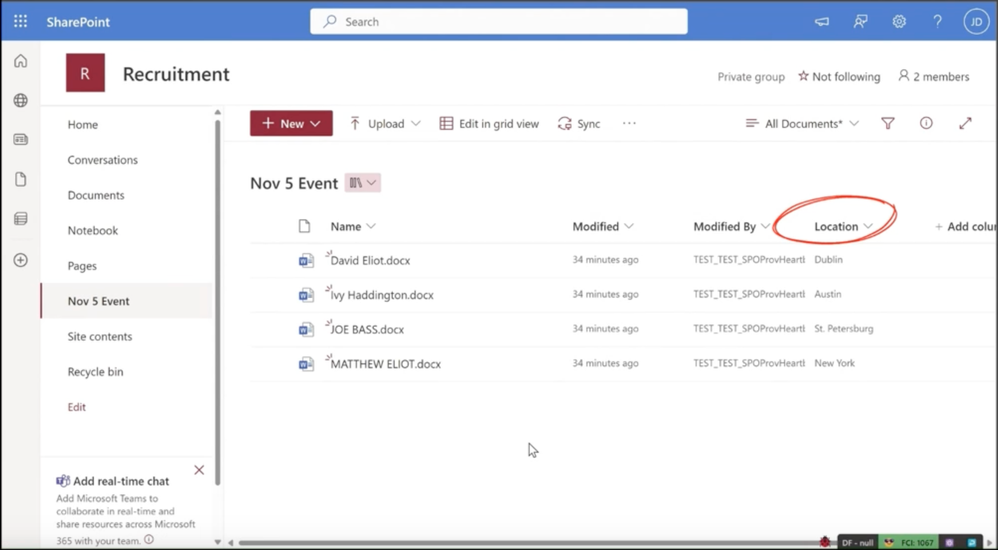Click the Add real-time chat heading
Image resolution: width=998 pixels, height=550 pixels.
(x=121, y=481)
